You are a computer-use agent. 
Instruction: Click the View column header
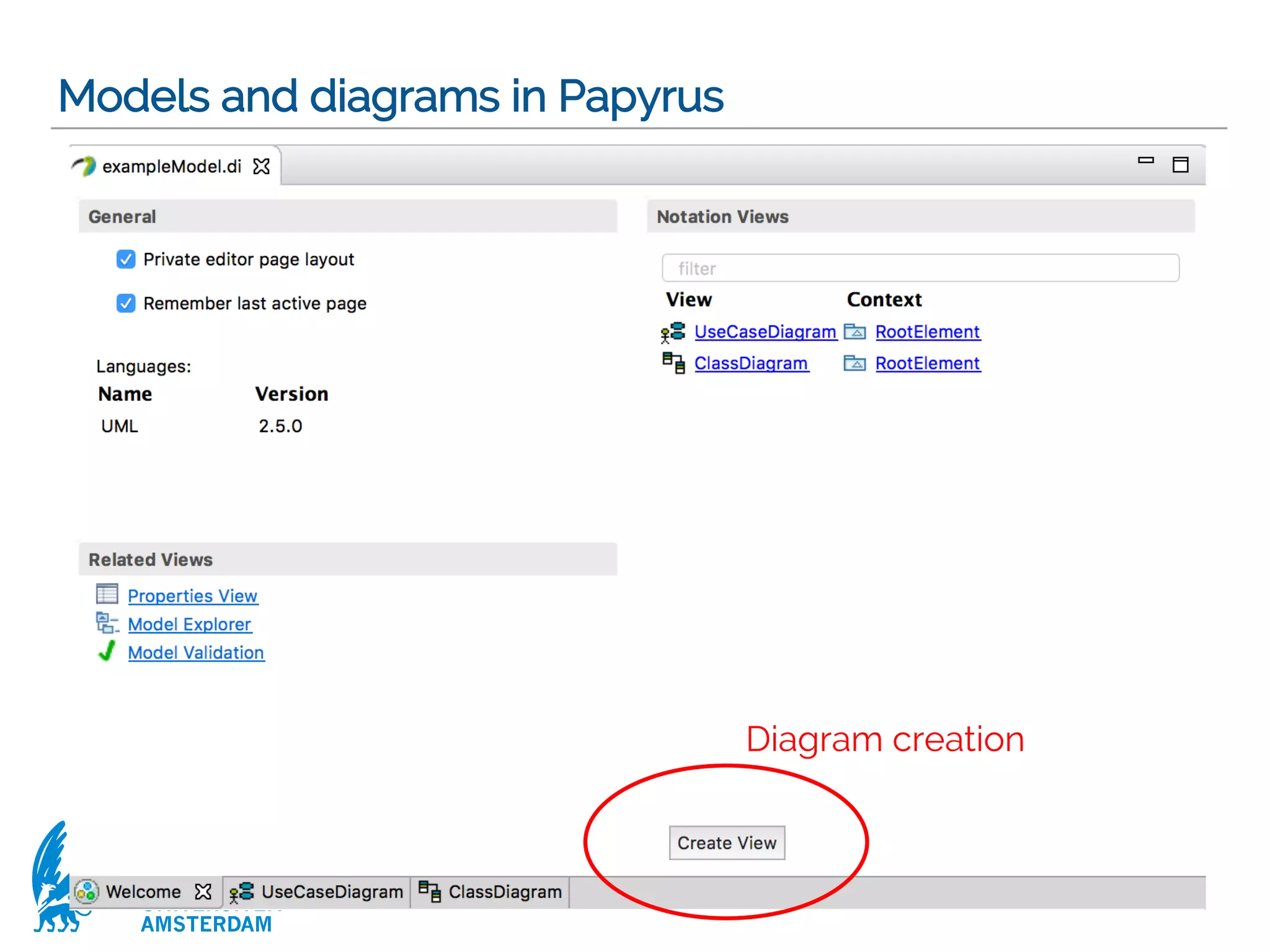(688, 300)
